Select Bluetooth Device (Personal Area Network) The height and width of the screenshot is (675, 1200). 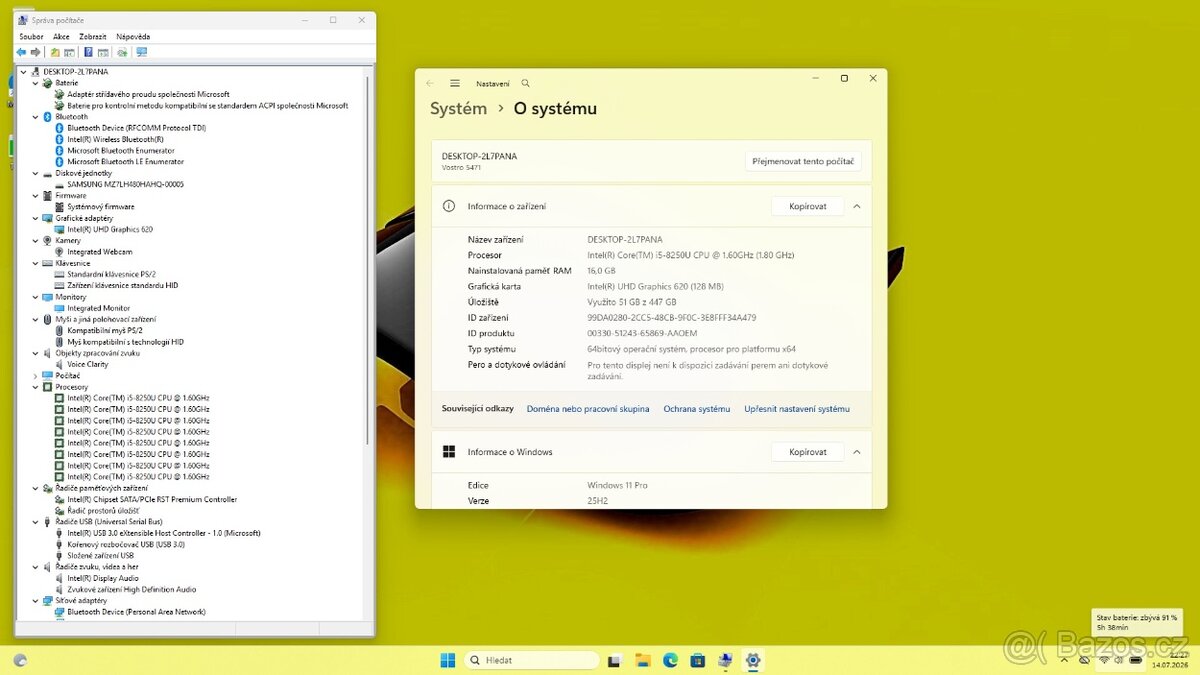tap(136, 612)
